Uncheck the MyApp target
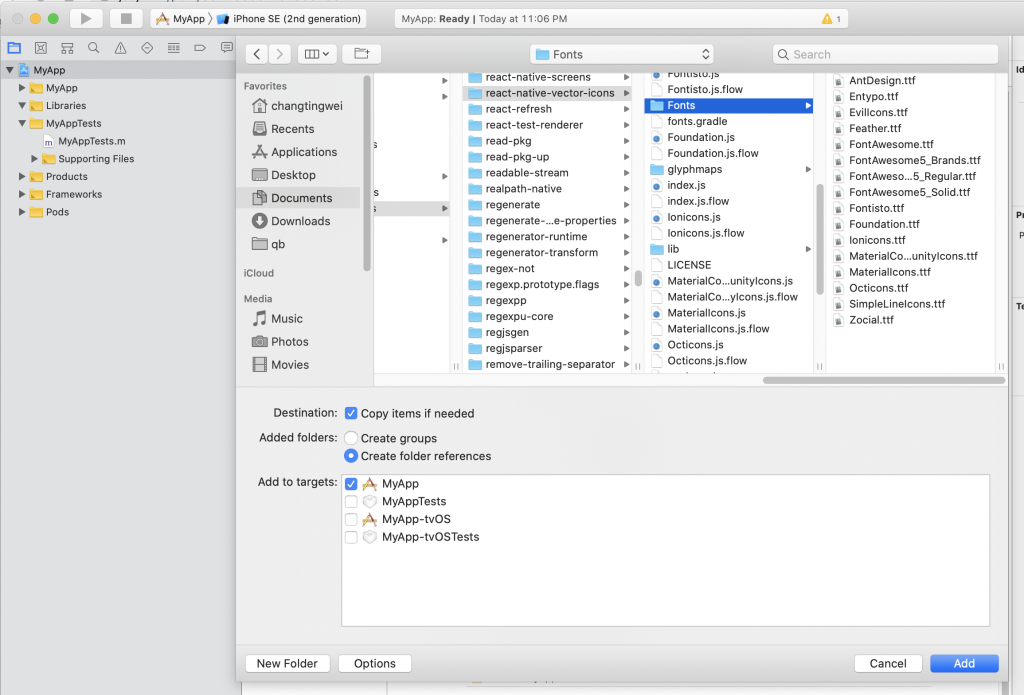 coord(351,484)
